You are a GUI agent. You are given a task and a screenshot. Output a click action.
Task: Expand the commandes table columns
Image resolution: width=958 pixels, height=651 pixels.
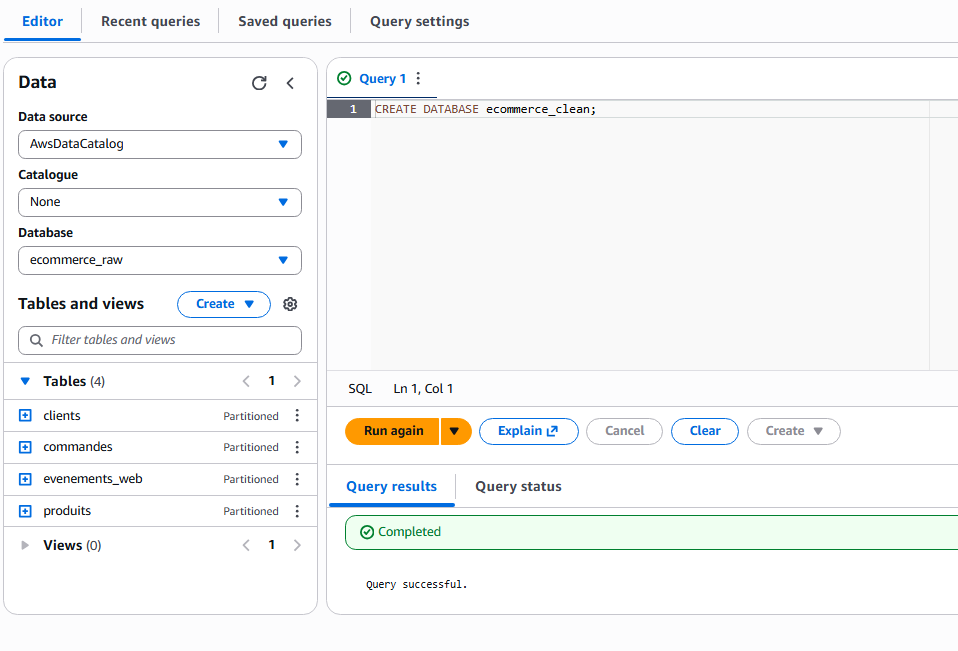(x=25, y=447)
